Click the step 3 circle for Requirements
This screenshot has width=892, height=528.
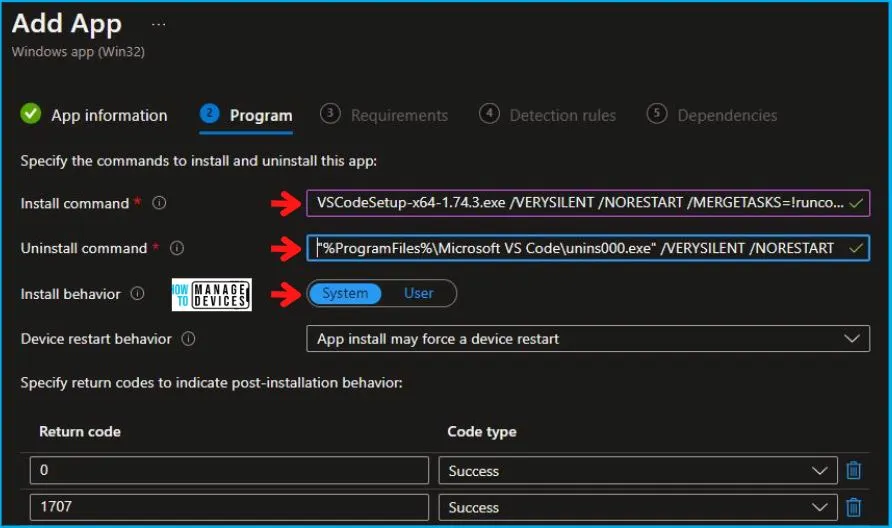pyautogui.click(x=330, y=113)
